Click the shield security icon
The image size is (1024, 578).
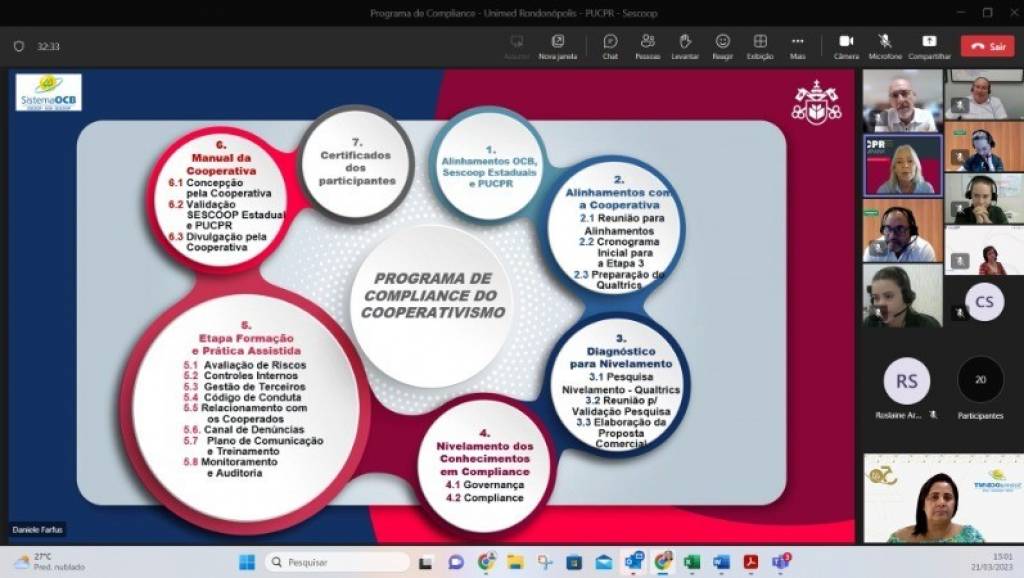pos(19,46)
